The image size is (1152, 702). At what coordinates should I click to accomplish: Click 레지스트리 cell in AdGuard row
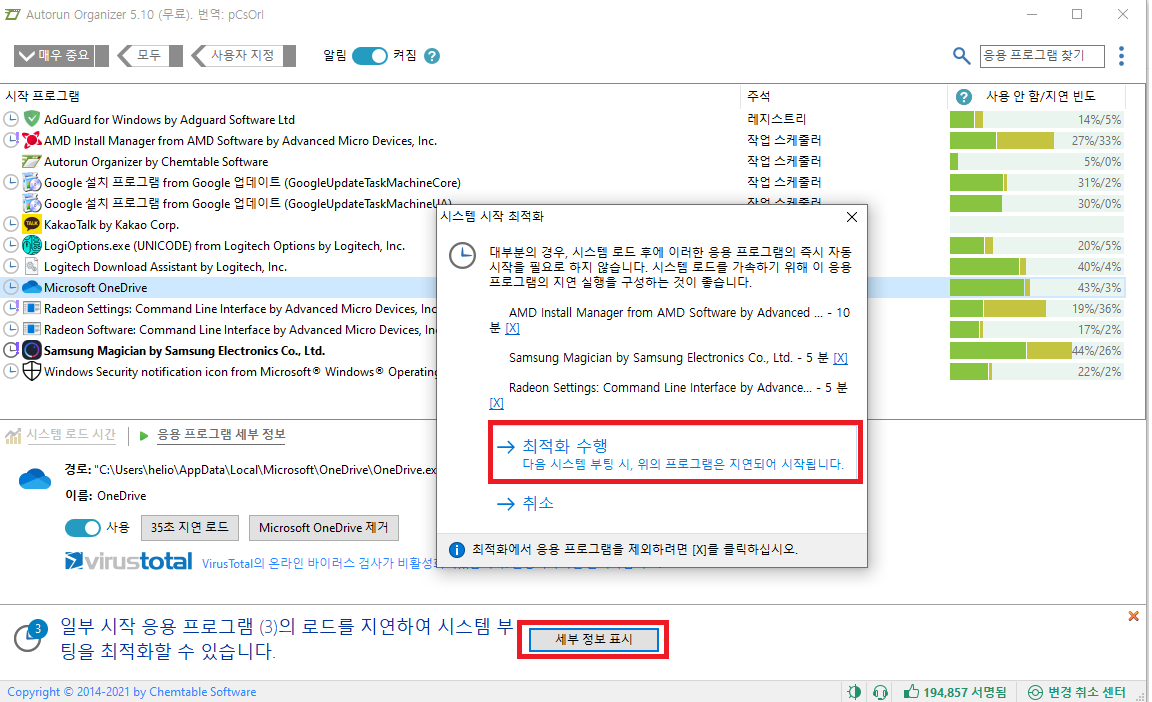tap(777, 119)
